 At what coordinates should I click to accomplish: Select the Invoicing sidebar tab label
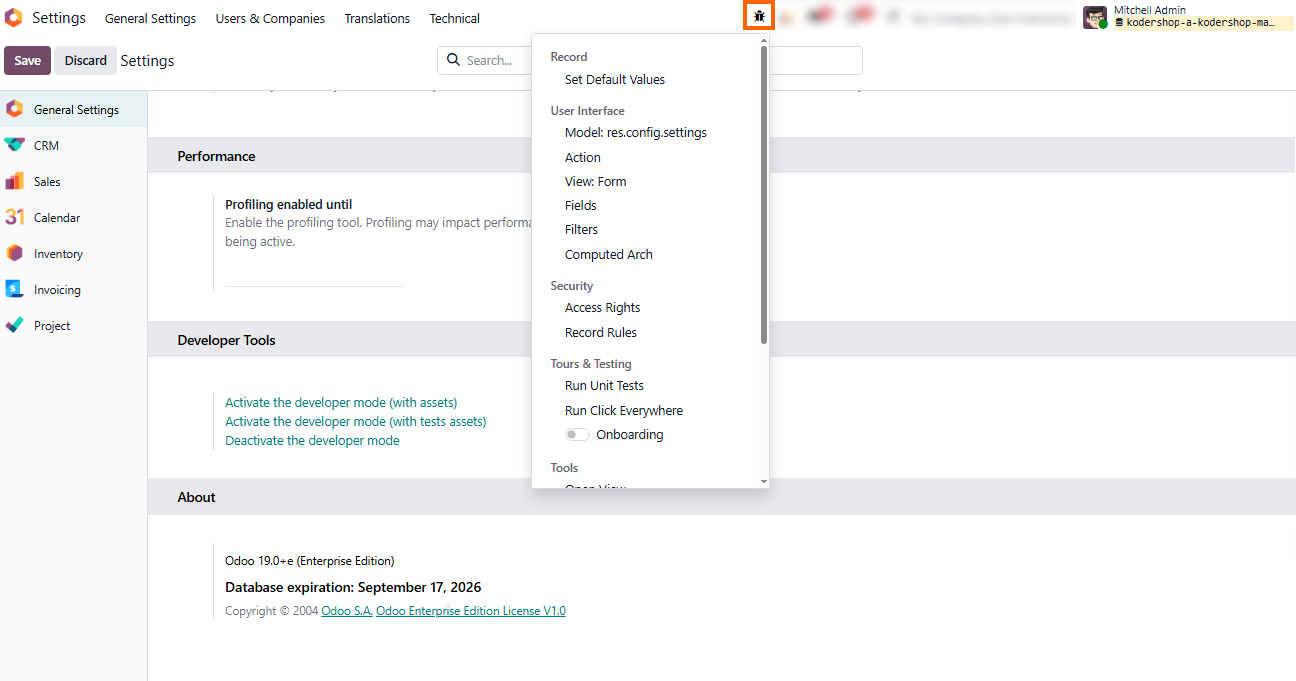pos(57,290)
